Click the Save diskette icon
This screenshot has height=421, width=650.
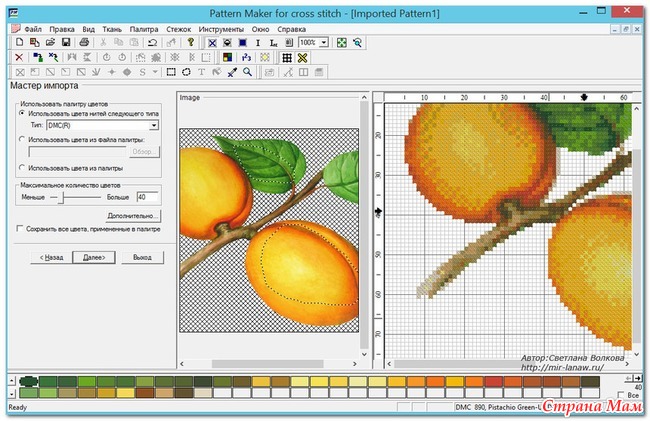pyautogui.click(x=65, y=43)
